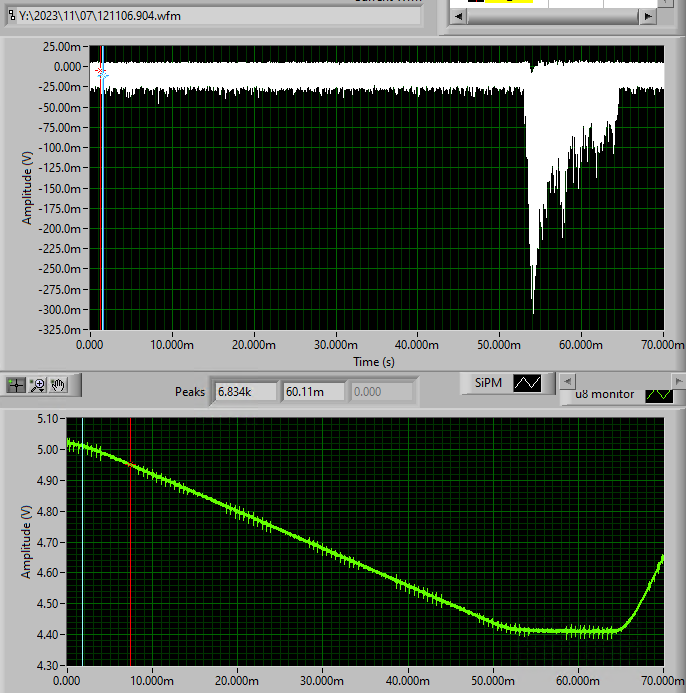Screen dimensions: 686x693
Task: Select the hand panning tool in graph palette
Action: [x=58, y=385]
